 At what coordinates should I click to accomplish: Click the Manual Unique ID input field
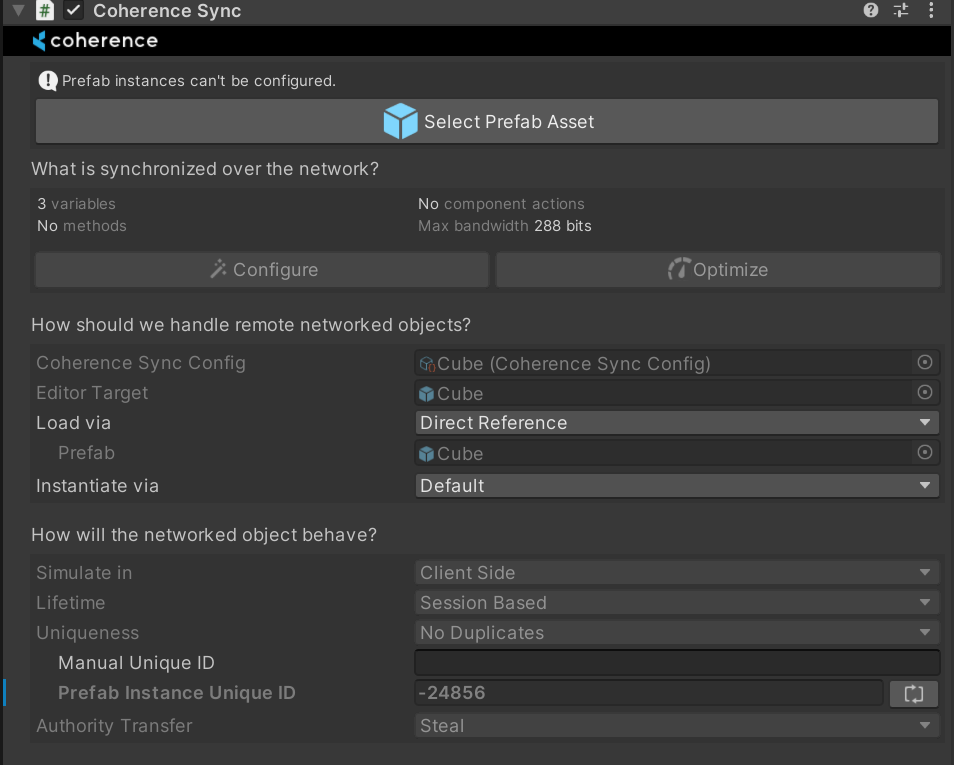[x=677, y=663]
